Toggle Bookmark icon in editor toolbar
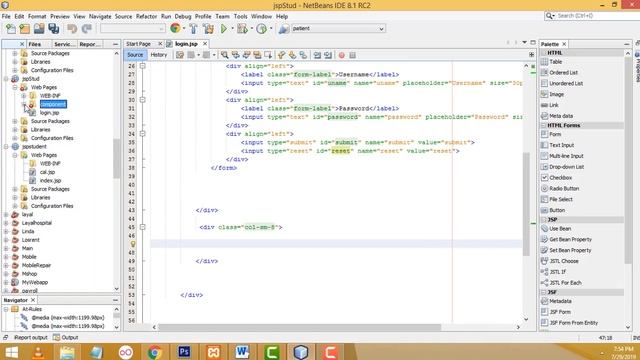This screenshot has height=360, width=640. pos(303,55)
